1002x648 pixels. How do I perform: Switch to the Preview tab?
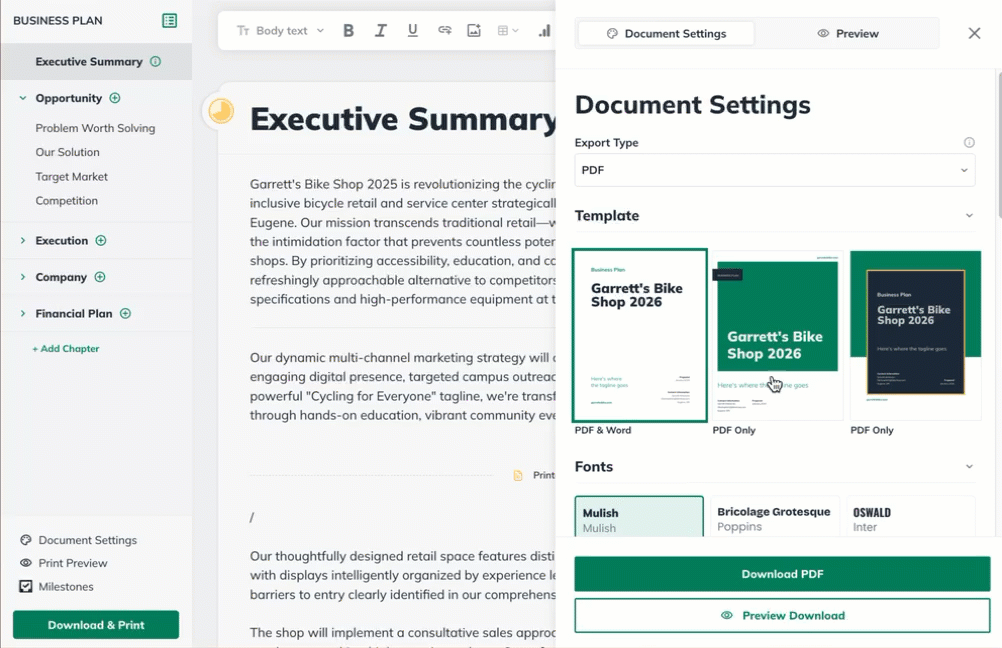click(847, 34)
